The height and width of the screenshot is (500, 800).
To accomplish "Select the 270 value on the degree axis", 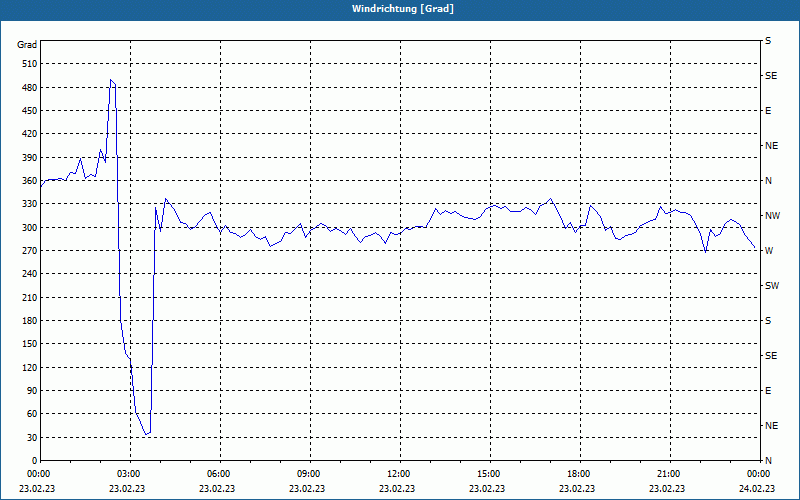I will point(31,251).
